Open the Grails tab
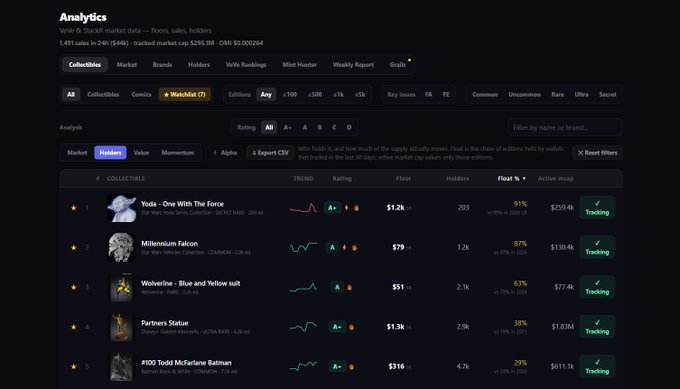 [398, 65]
